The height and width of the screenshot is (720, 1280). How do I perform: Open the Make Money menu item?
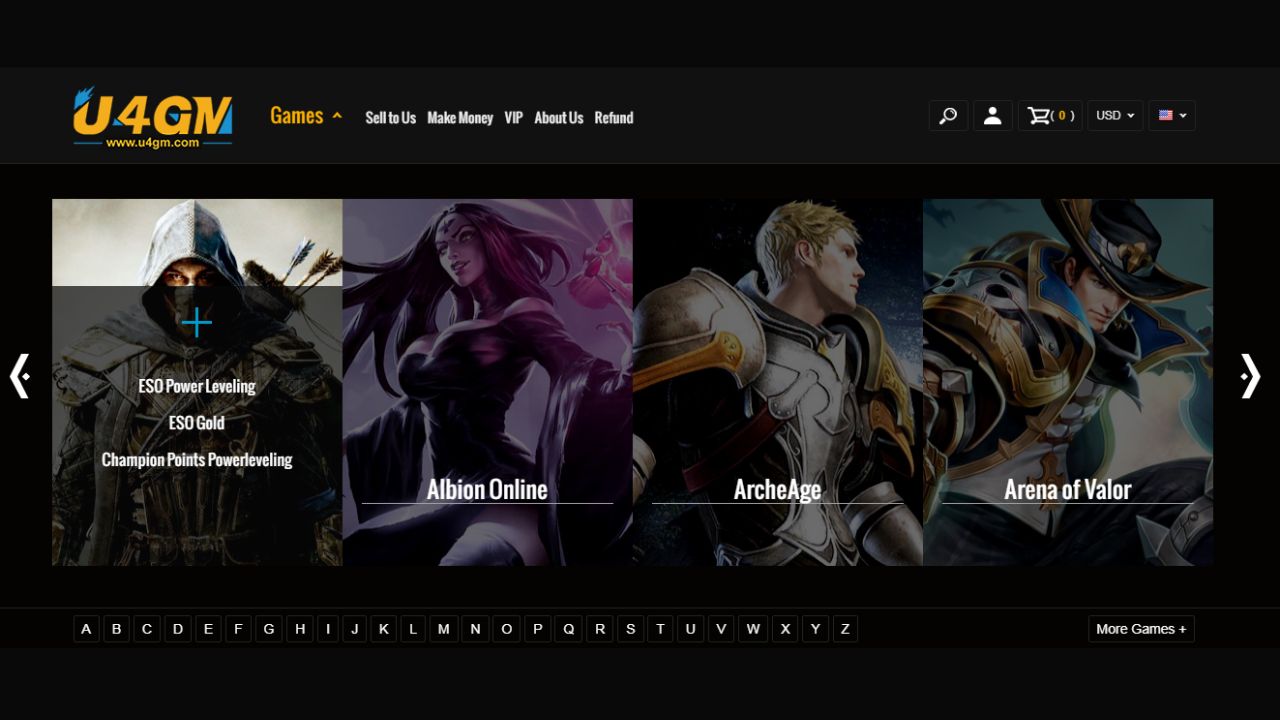click(460, 118)
